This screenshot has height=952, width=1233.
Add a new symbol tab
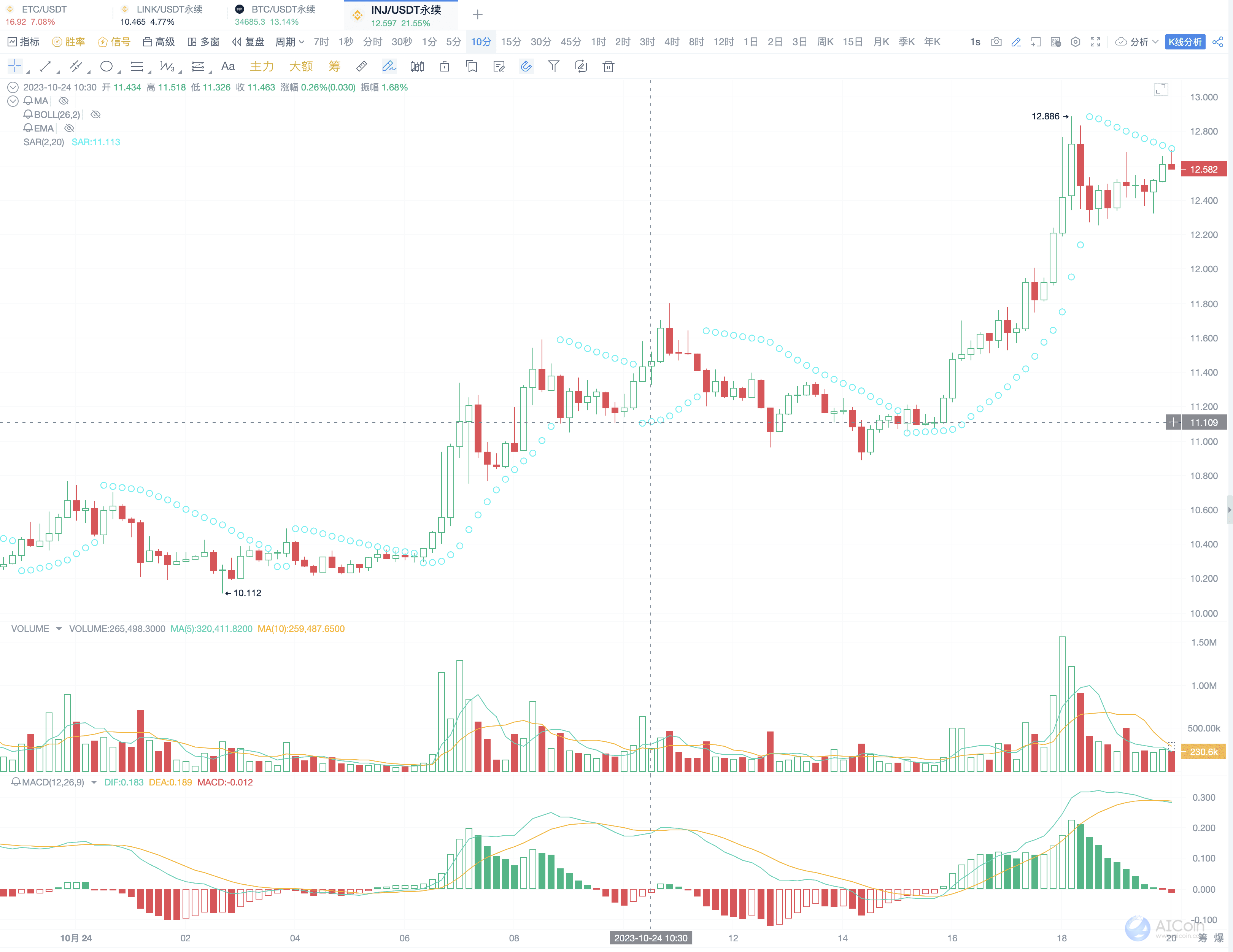point(478,15)
